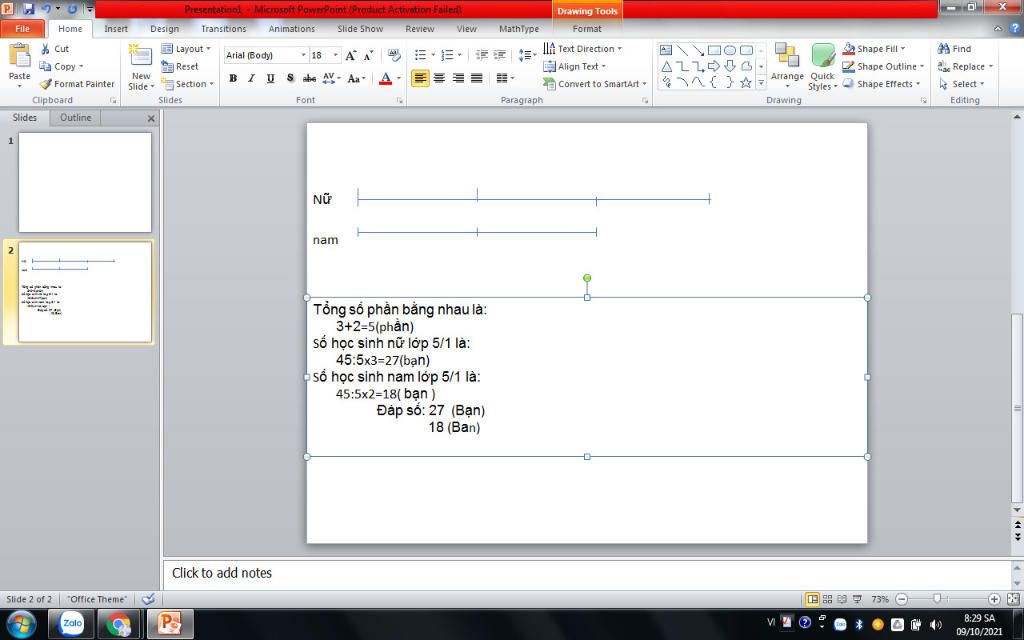
Task: Set Align Text Right
Action: click(458, 78)
